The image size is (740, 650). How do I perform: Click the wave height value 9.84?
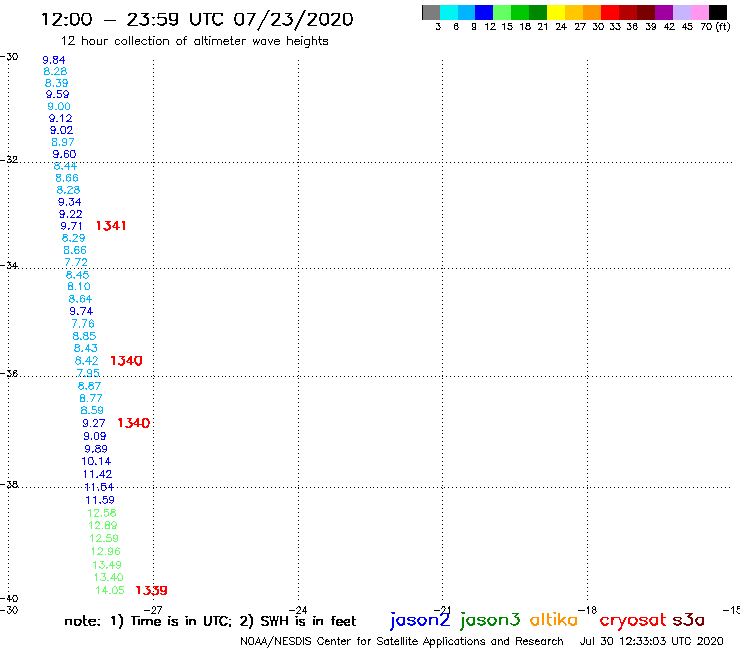54,60
